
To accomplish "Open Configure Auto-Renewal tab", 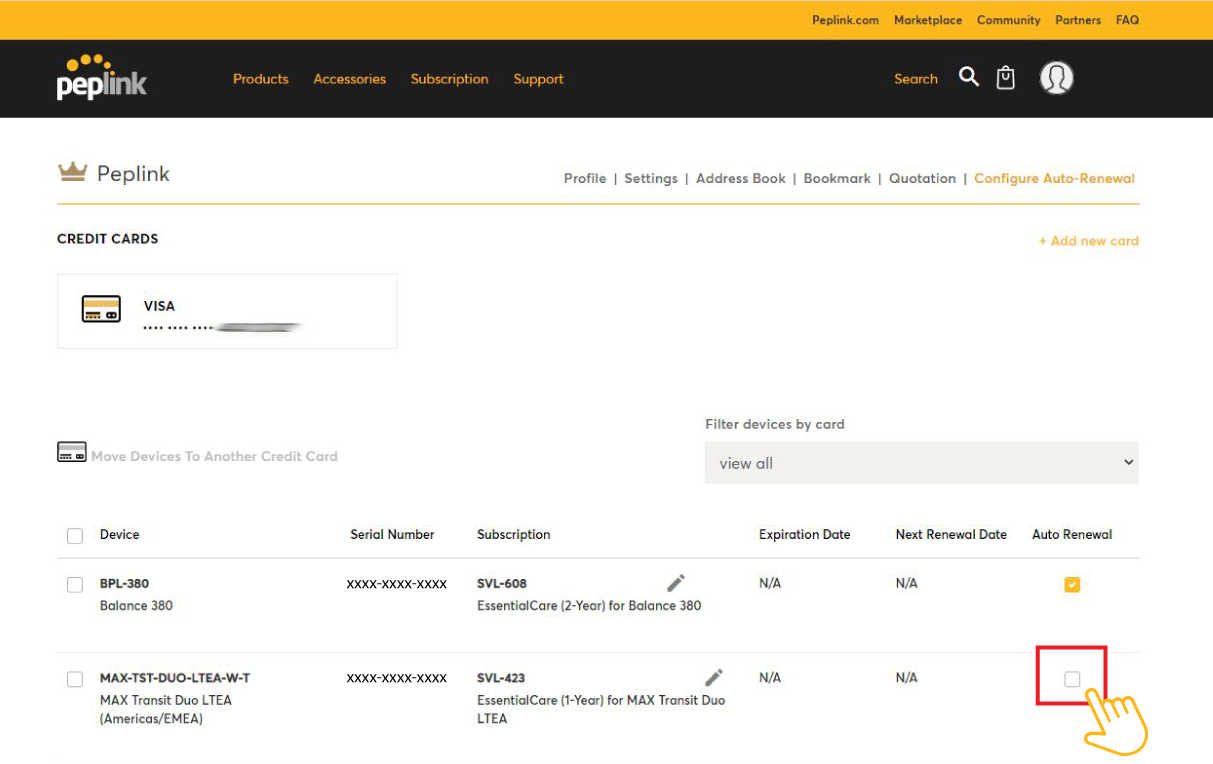I will (x=1054, y=178).
